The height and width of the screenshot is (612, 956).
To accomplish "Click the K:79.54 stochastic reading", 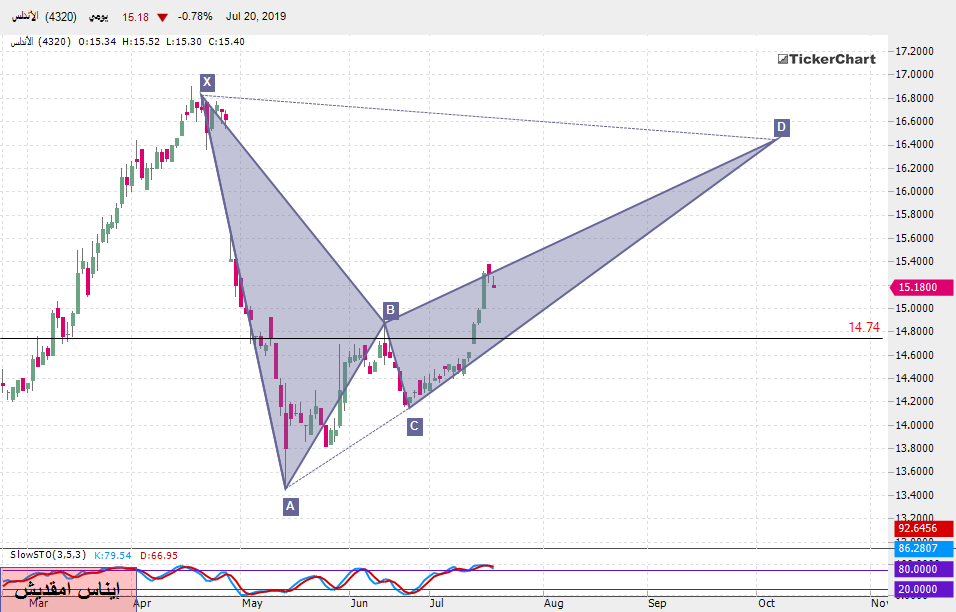I will point(114,554).
